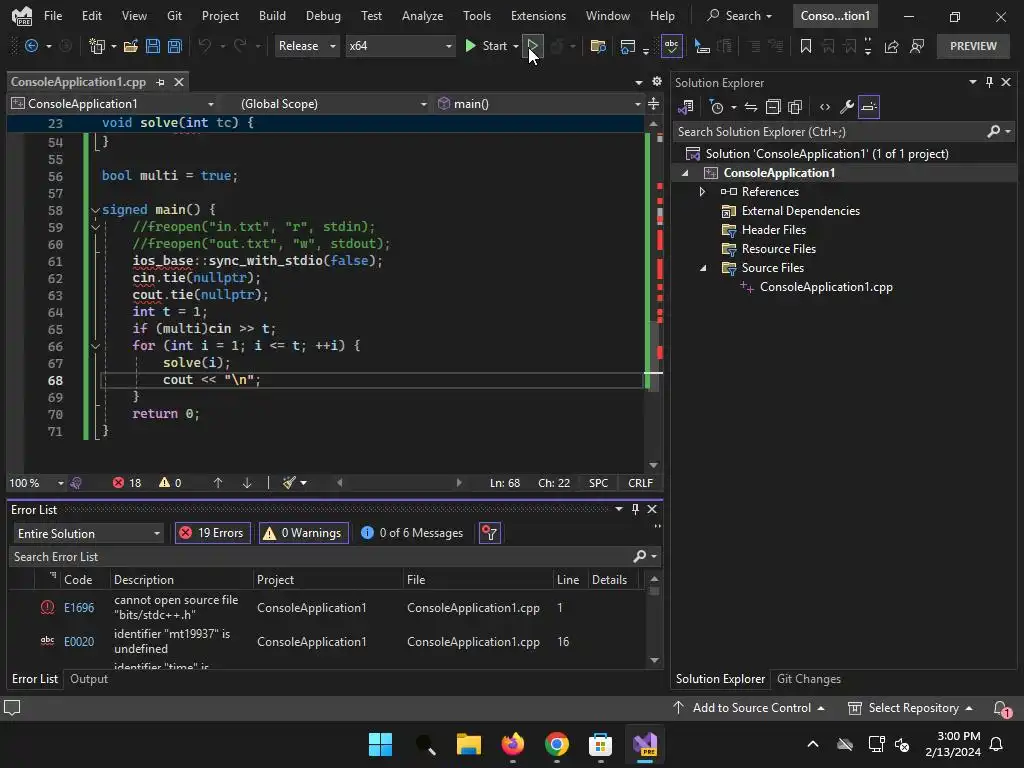Image resolution: width=1024 pixels, height=768 pixels.
Task: Open error code E1696 link
Action: [79, 608]
